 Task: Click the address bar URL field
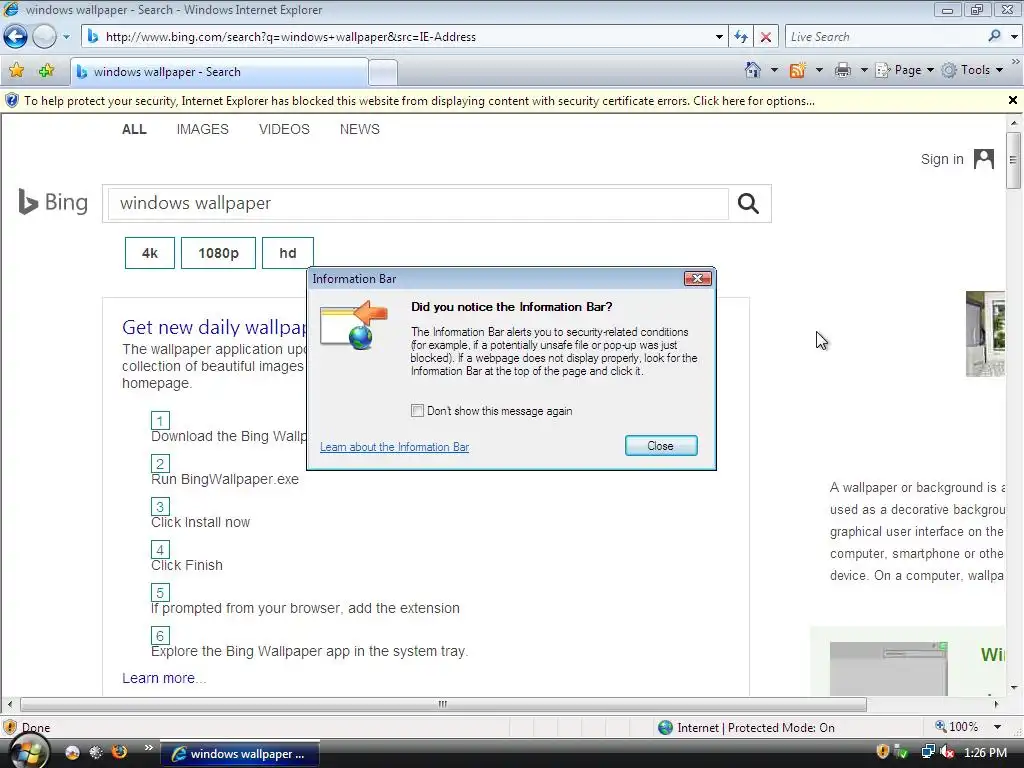[405, 37]
